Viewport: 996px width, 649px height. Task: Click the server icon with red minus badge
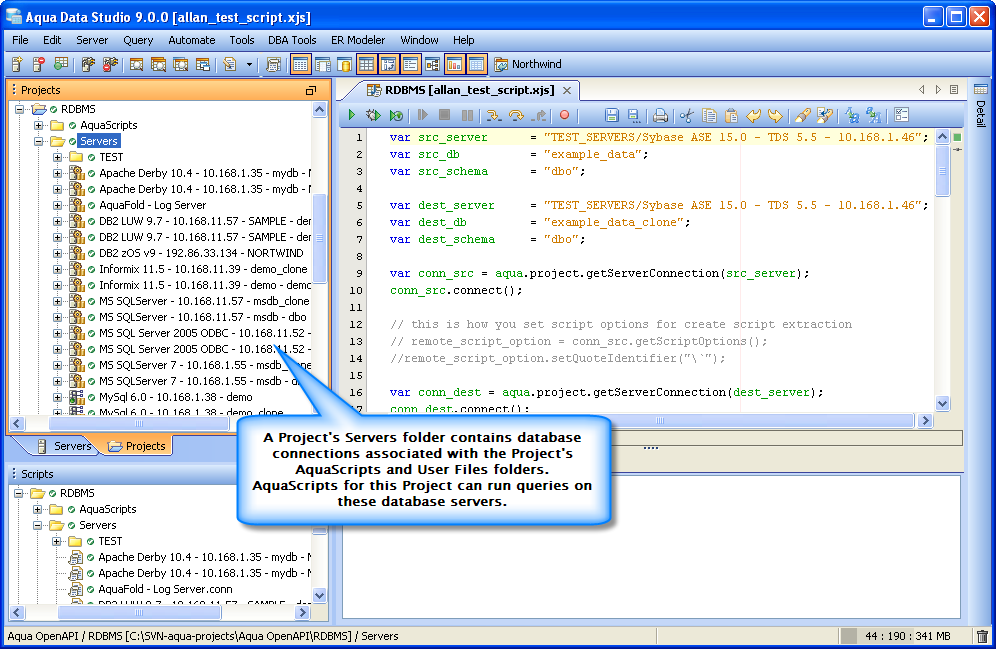click(39, 64)
